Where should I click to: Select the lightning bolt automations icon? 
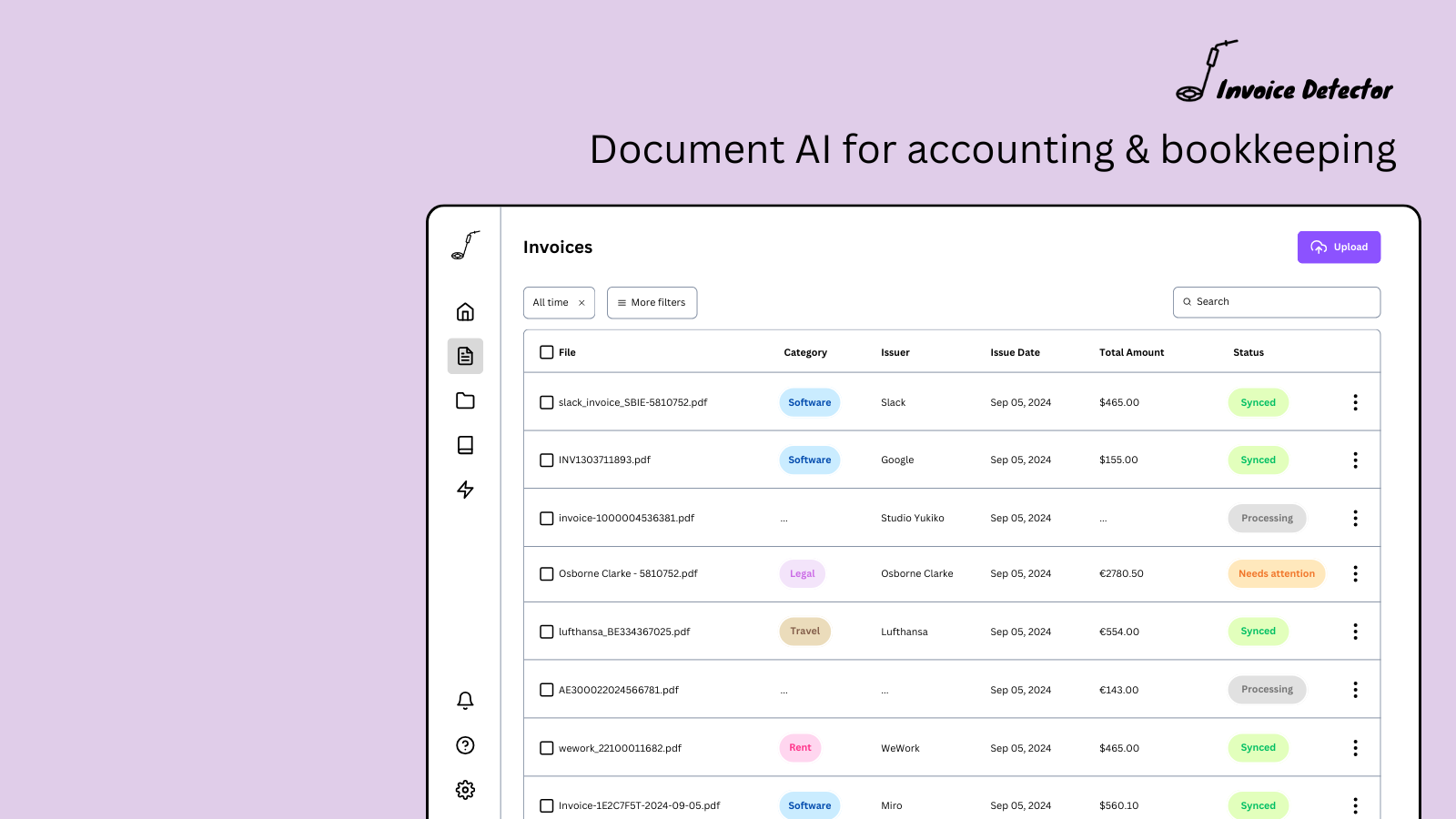[x=465, y=490]
